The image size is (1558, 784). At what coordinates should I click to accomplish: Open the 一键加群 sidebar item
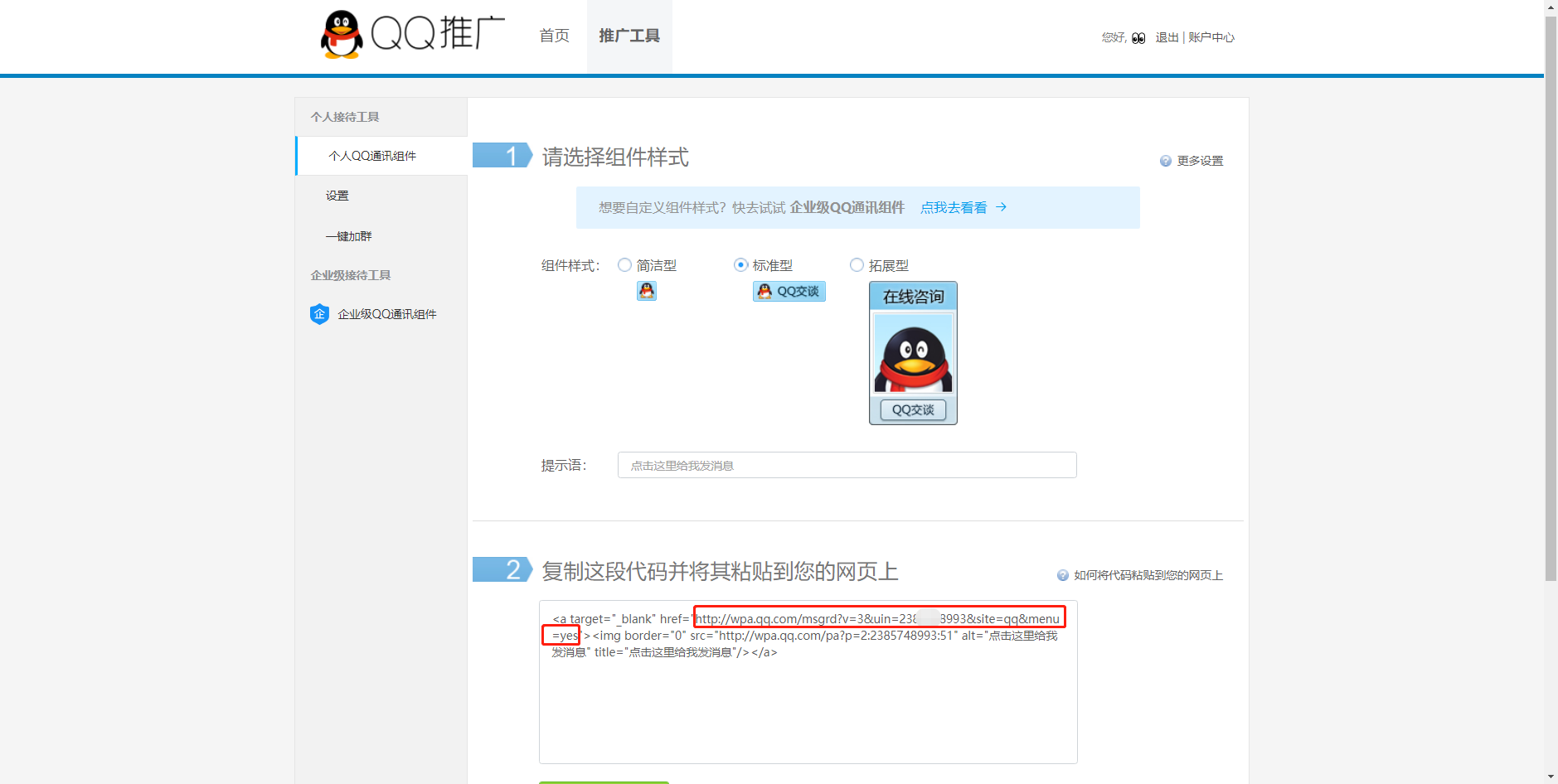pyautogui.click(x=348, y=236)
